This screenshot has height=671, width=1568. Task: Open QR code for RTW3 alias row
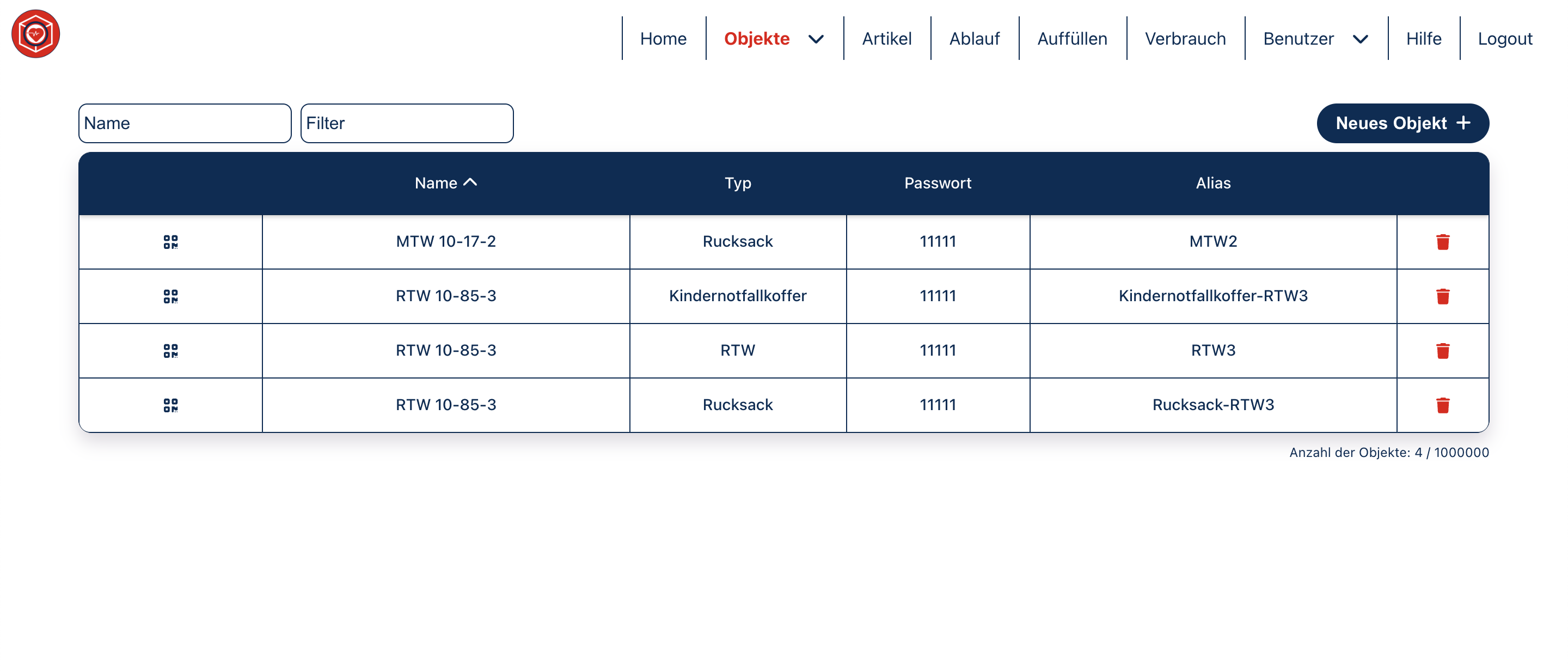[x=170, y=351]
